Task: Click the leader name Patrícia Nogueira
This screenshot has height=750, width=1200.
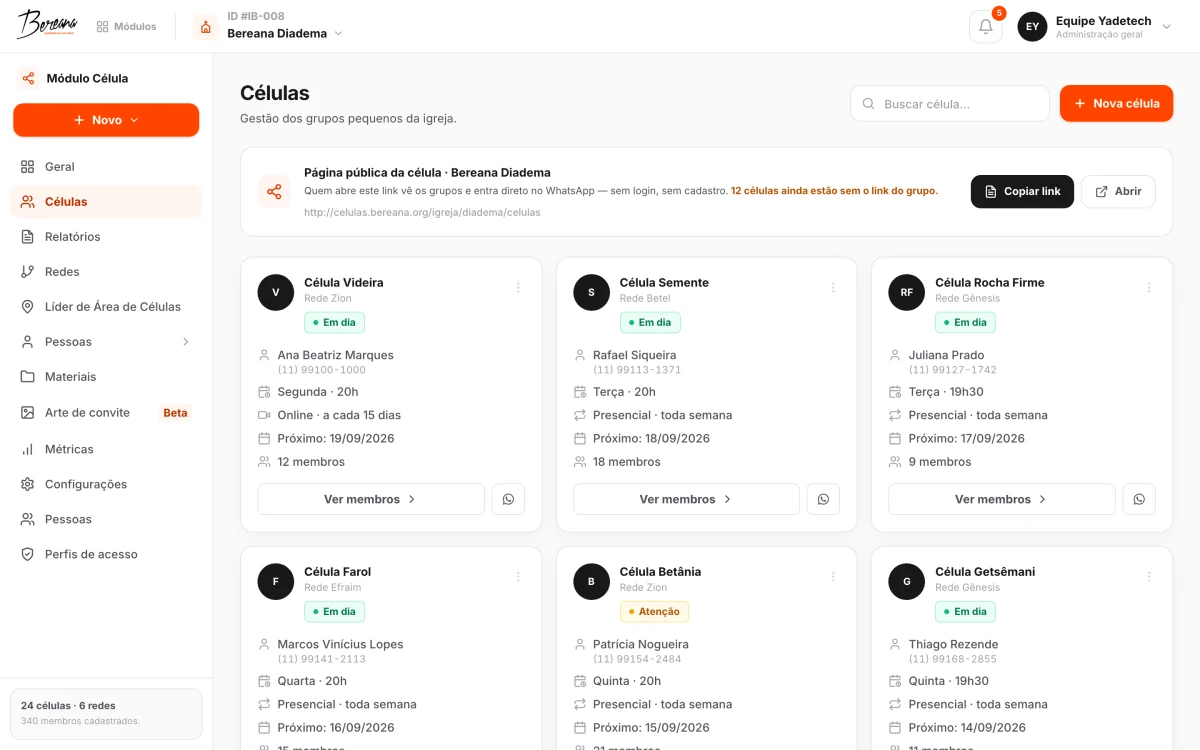Action: pos(640,644)
